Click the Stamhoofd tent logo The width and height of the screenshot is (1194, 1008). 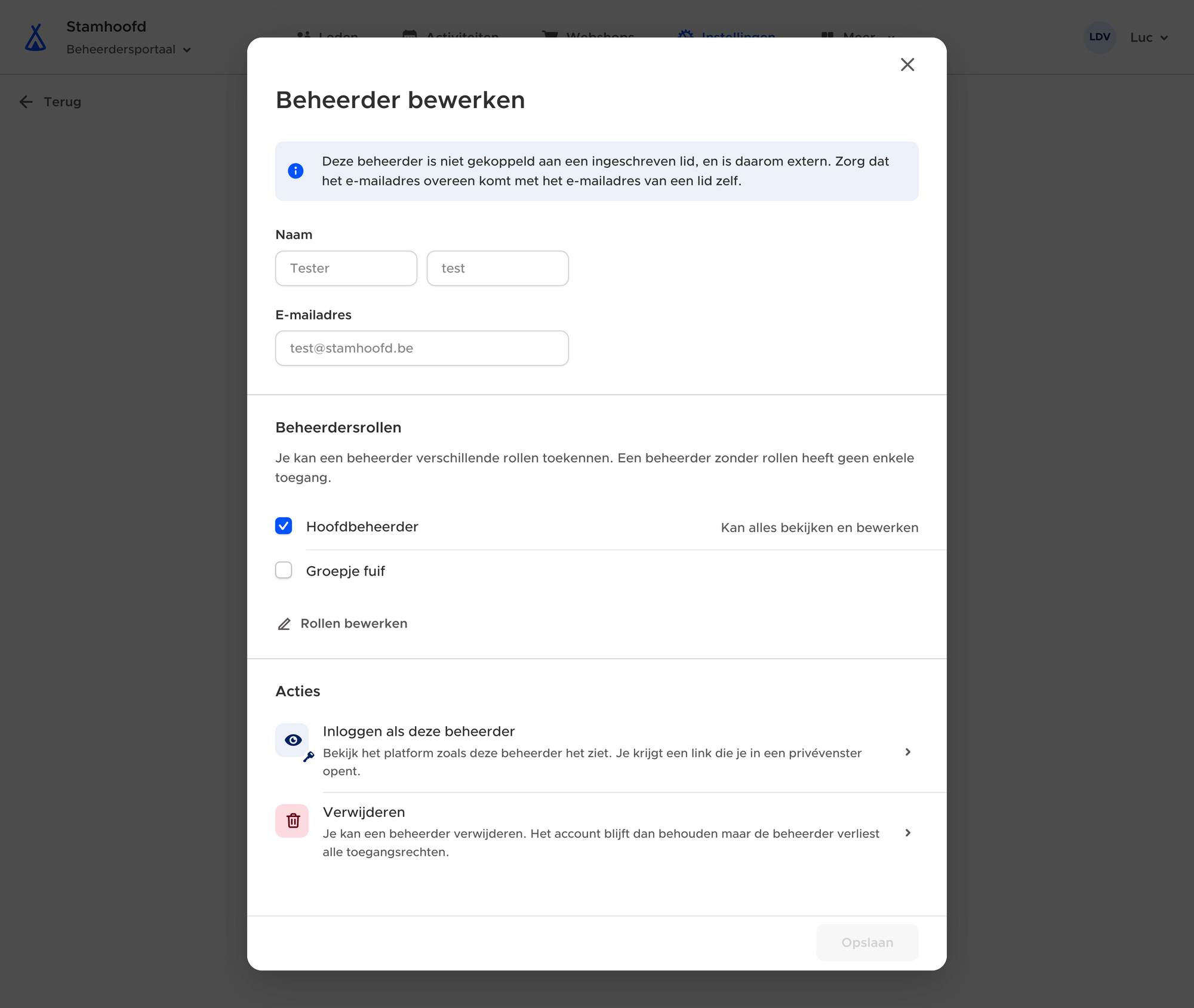tap(36, 38)
